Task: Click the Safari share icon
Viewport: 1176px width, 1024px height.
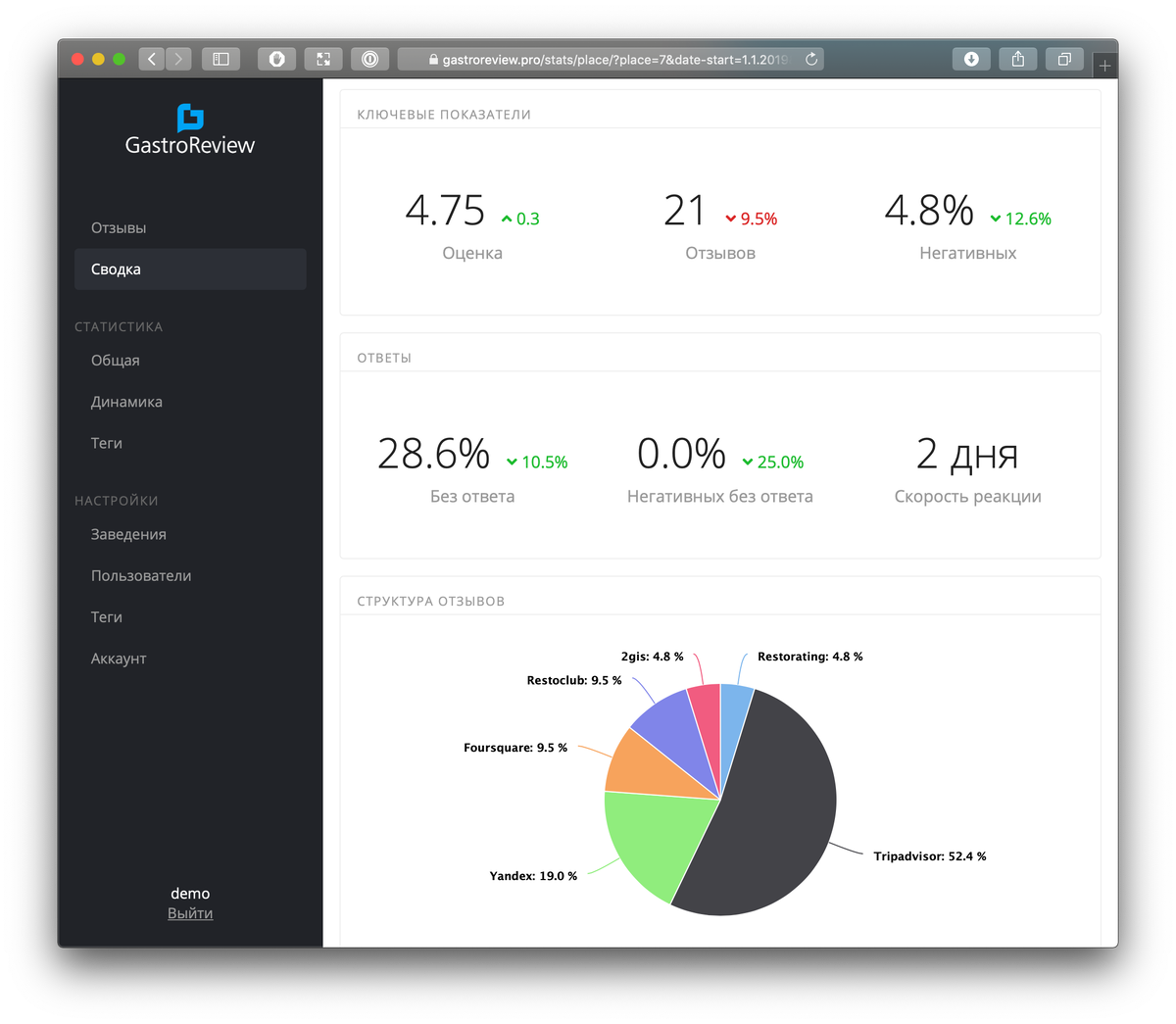Action: [1018, 59]
